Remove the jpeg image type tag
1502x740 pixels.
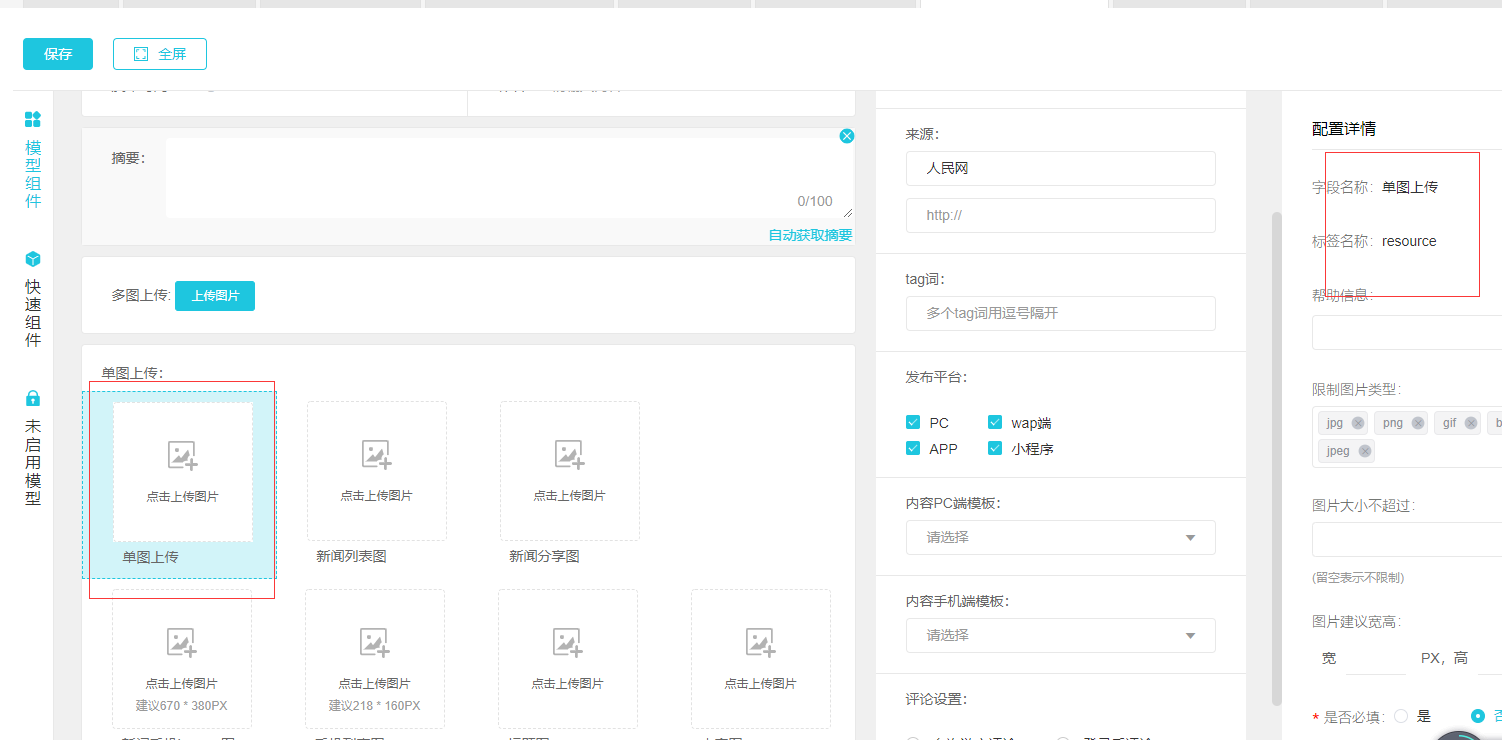coord(1365,451)
